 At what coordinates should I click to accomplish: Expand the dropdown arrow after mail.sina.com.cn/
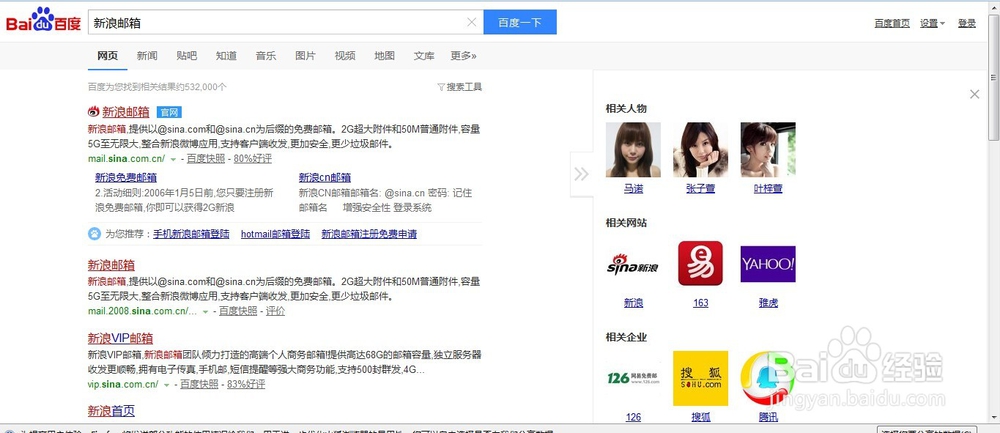click(x=173, y=159)
